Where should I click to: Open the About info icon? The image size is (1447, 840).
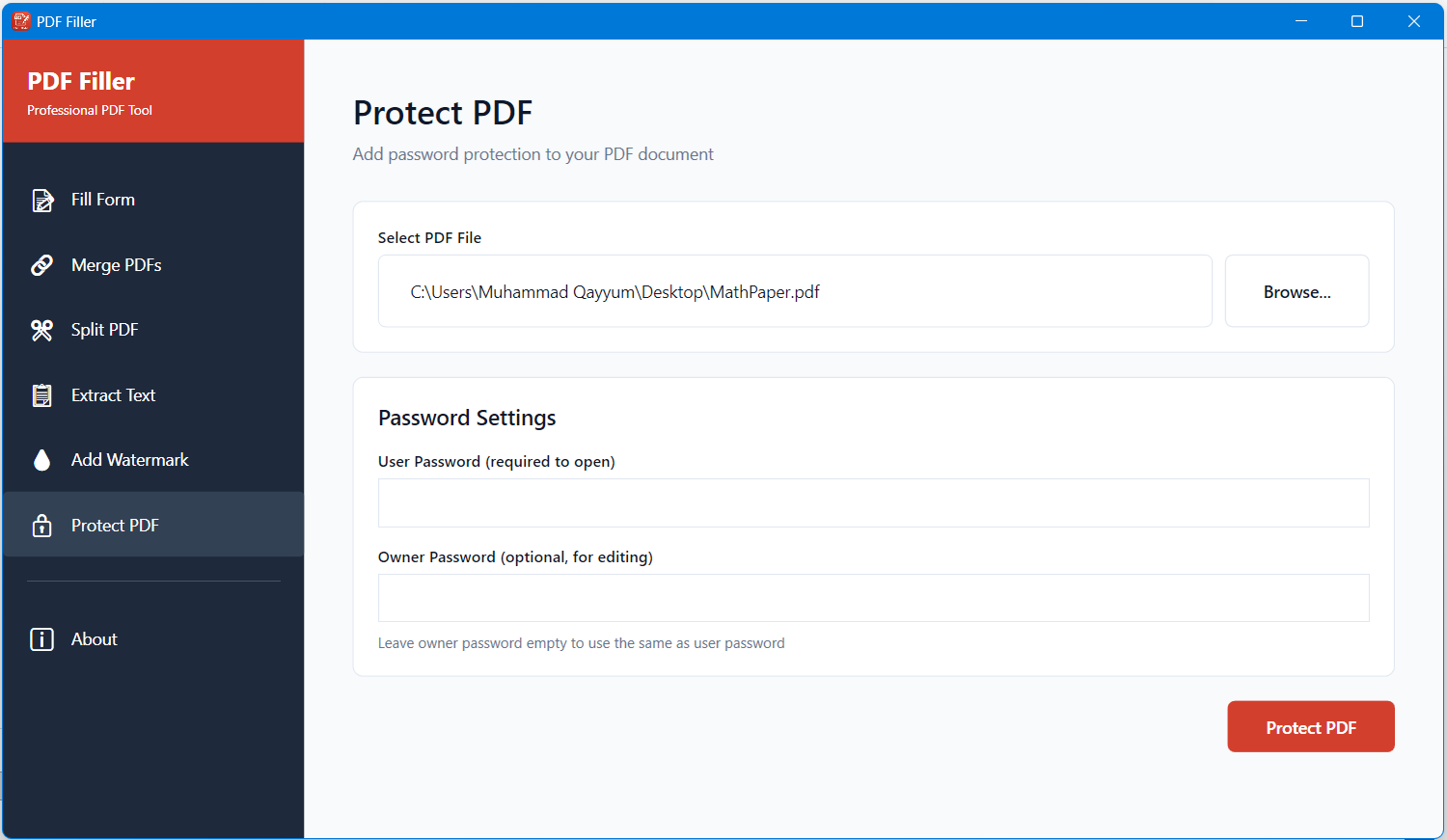[x=42, y=638]
